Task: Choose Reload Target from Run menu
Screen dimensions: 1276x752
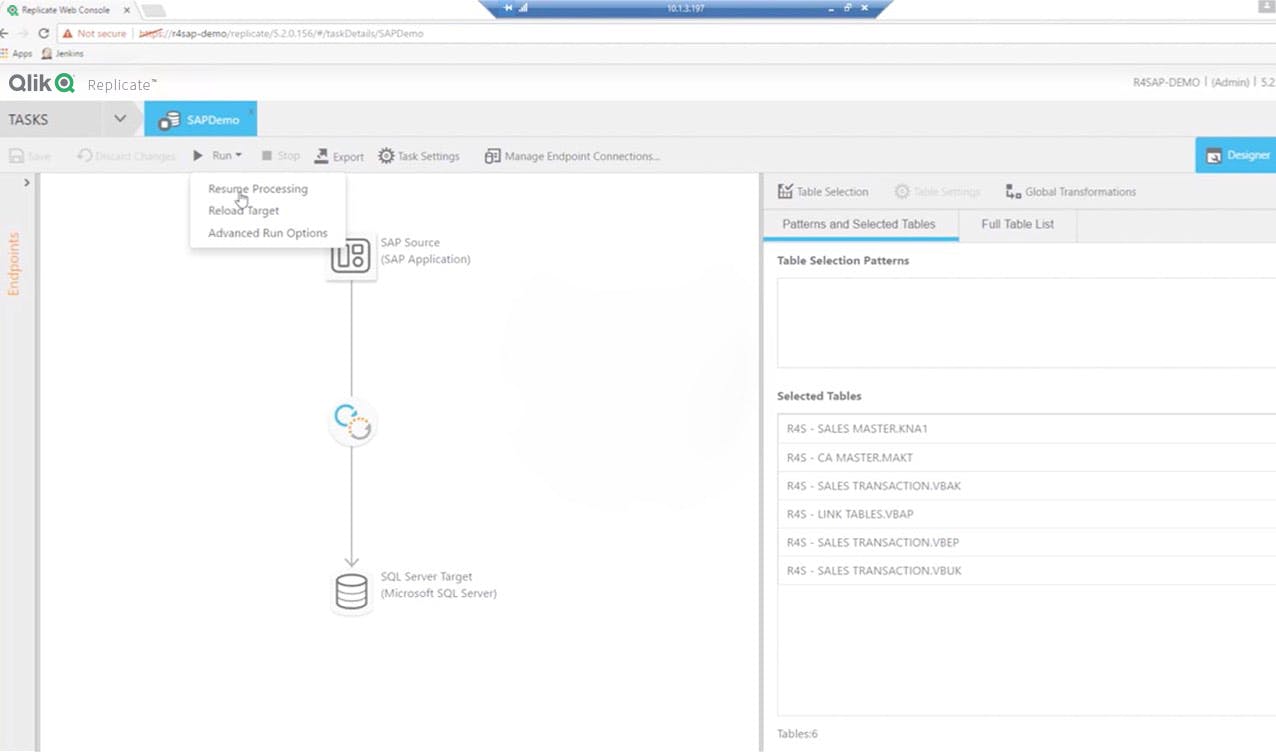Action: 244,211
